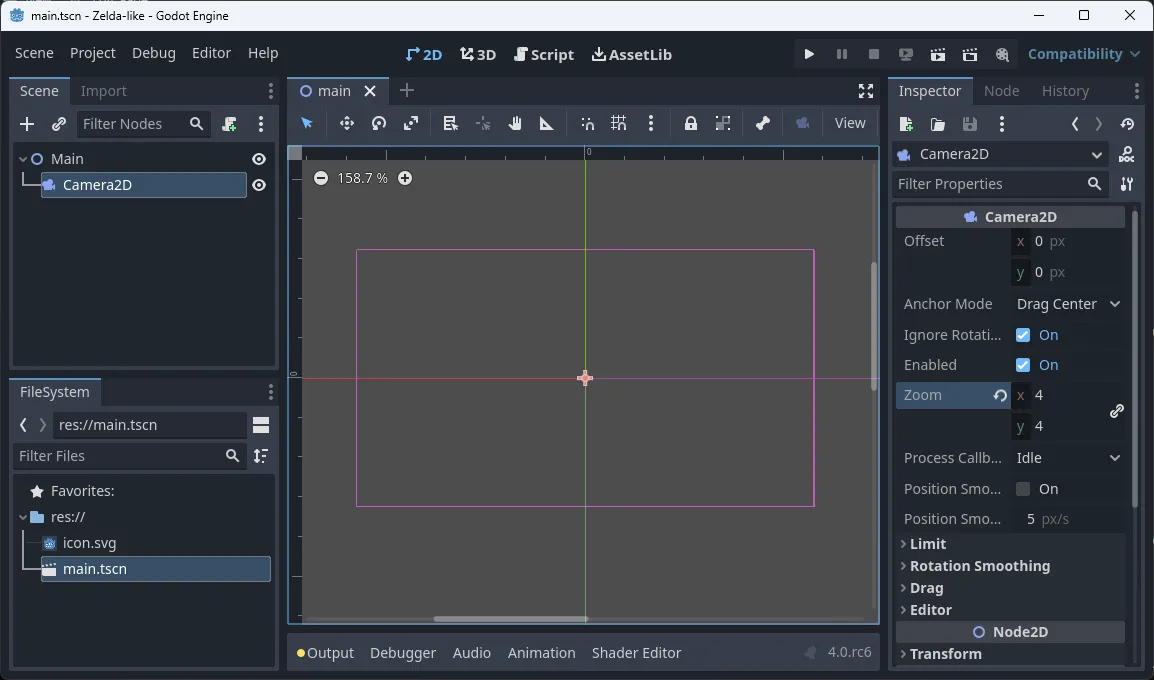Image resolution: width=1154 pixels, height=680 pixels.
Task: Open the Project menu
Action: point(93,53)
